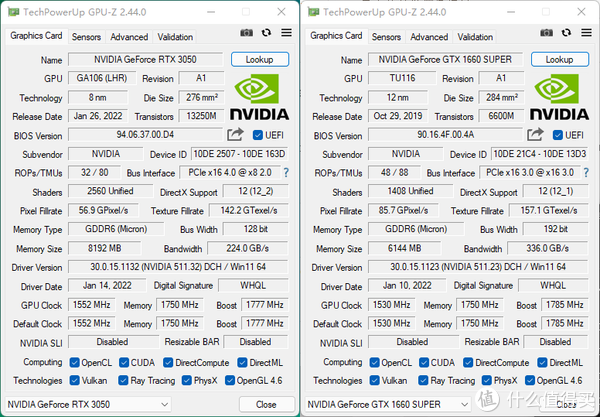The width and height of the screenshot is (600, 417).
Task: Open GPU selector dropdown showing GTX 1660 SUPER
Action: pos(388,404)
